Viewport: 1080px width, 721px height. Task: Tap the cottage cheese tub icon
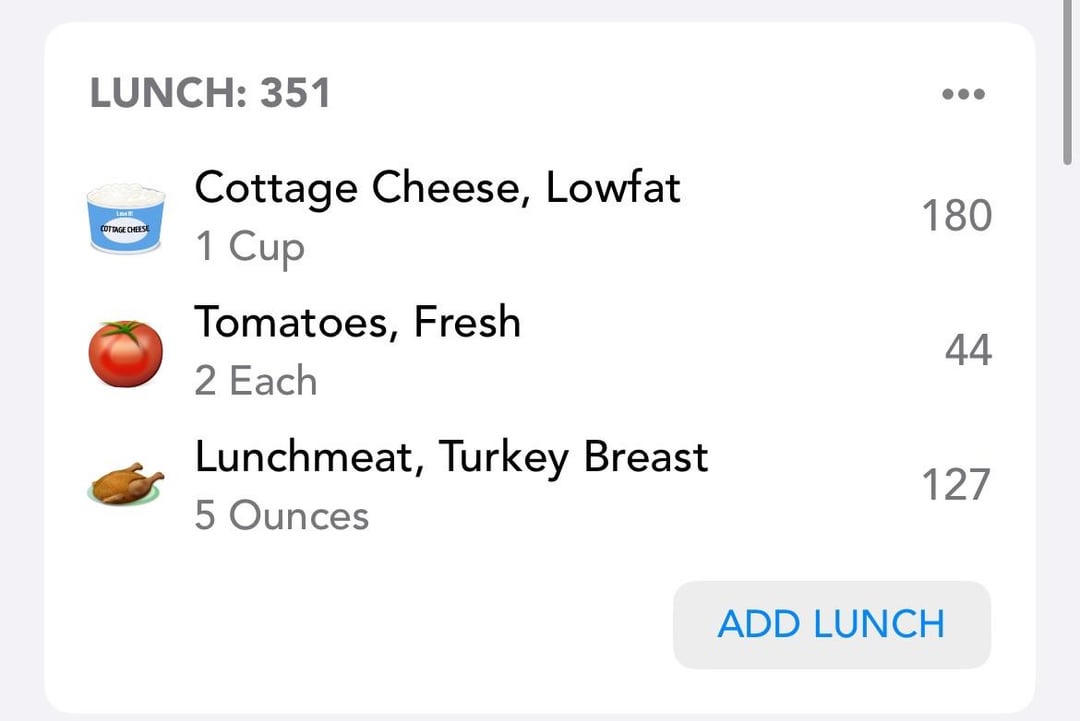pos(126,218)
